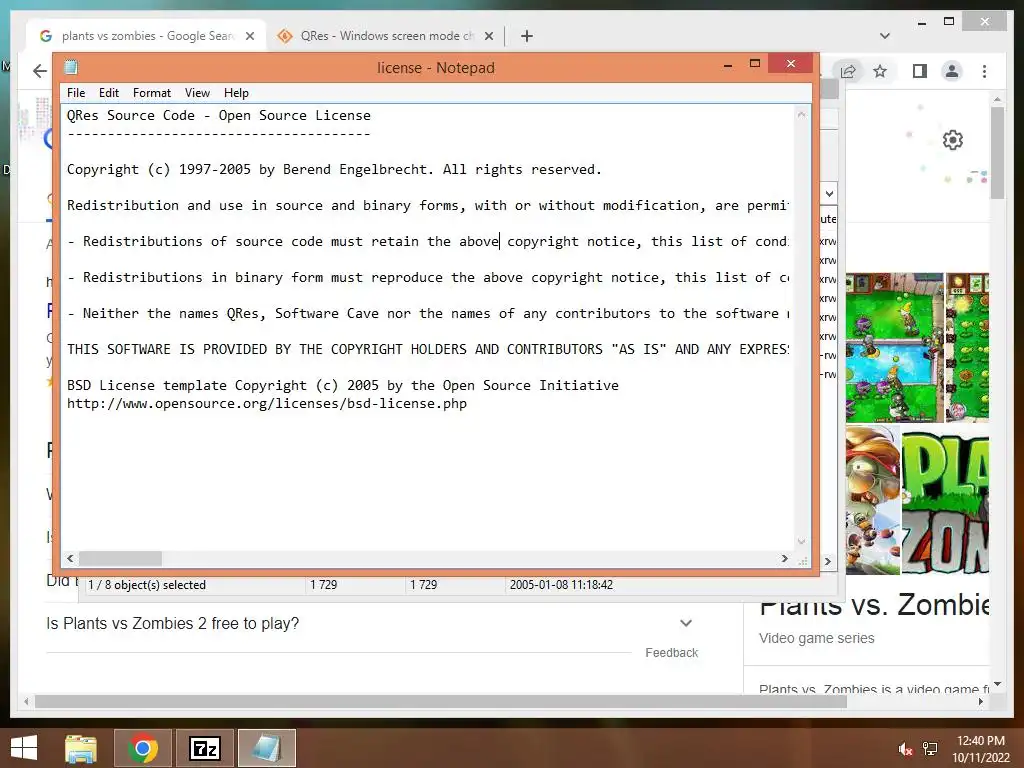The image size is (1024, 768).
Task: Switch to Chrome in the taskbar
Action: coord(143,748)
